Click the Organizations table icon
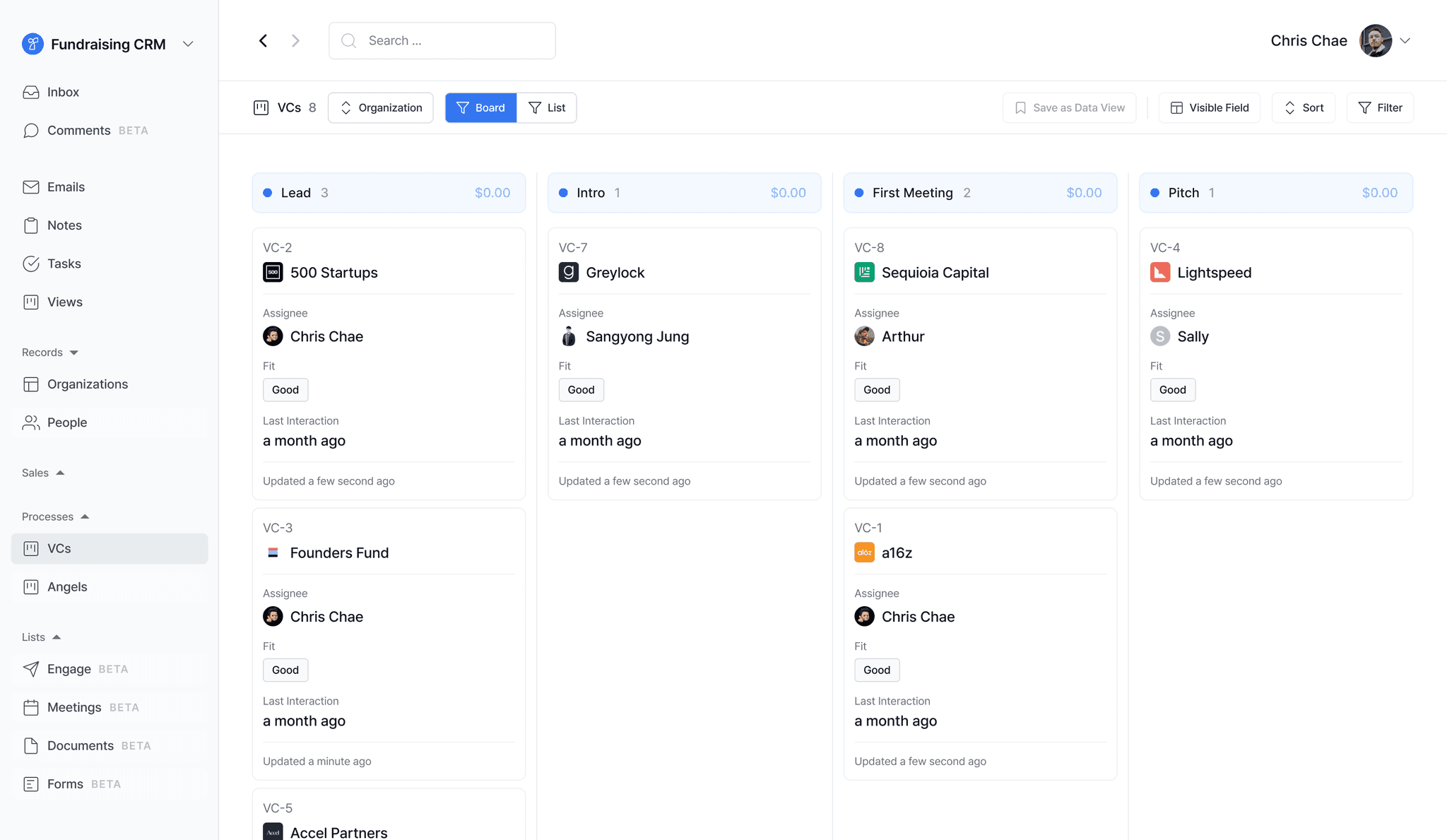Image resolution: width=1447 pixels, height=840 pixels. [31, 384]
